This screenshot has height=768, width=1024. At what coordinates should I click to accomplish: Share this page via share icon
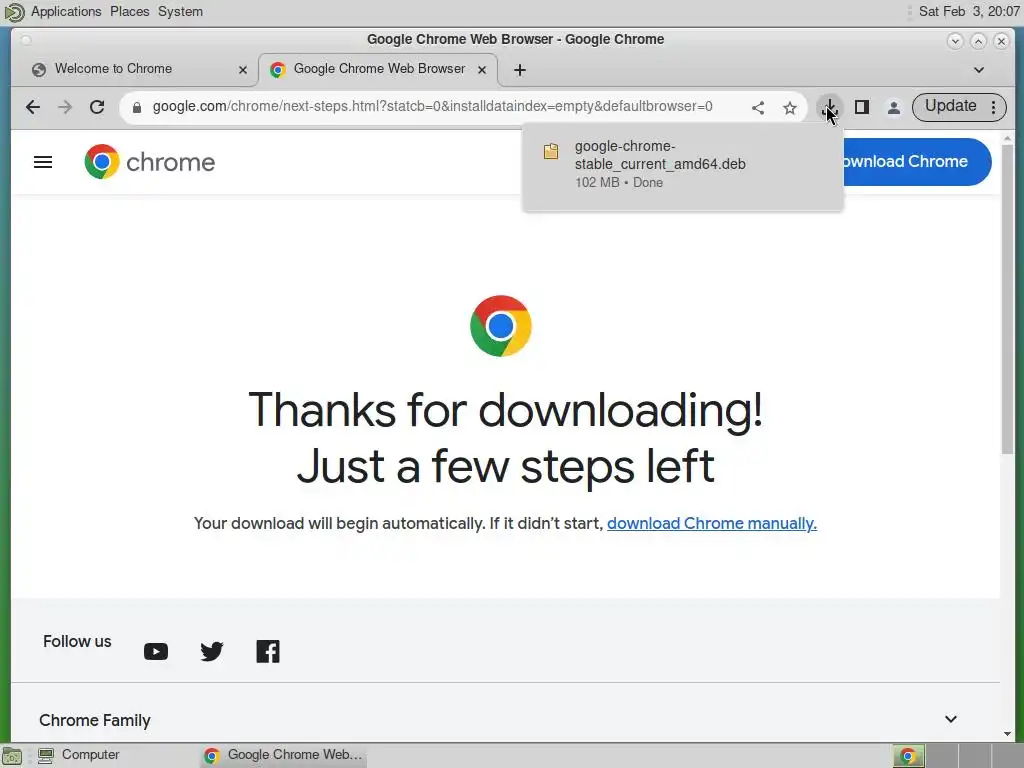click(758, 107)
